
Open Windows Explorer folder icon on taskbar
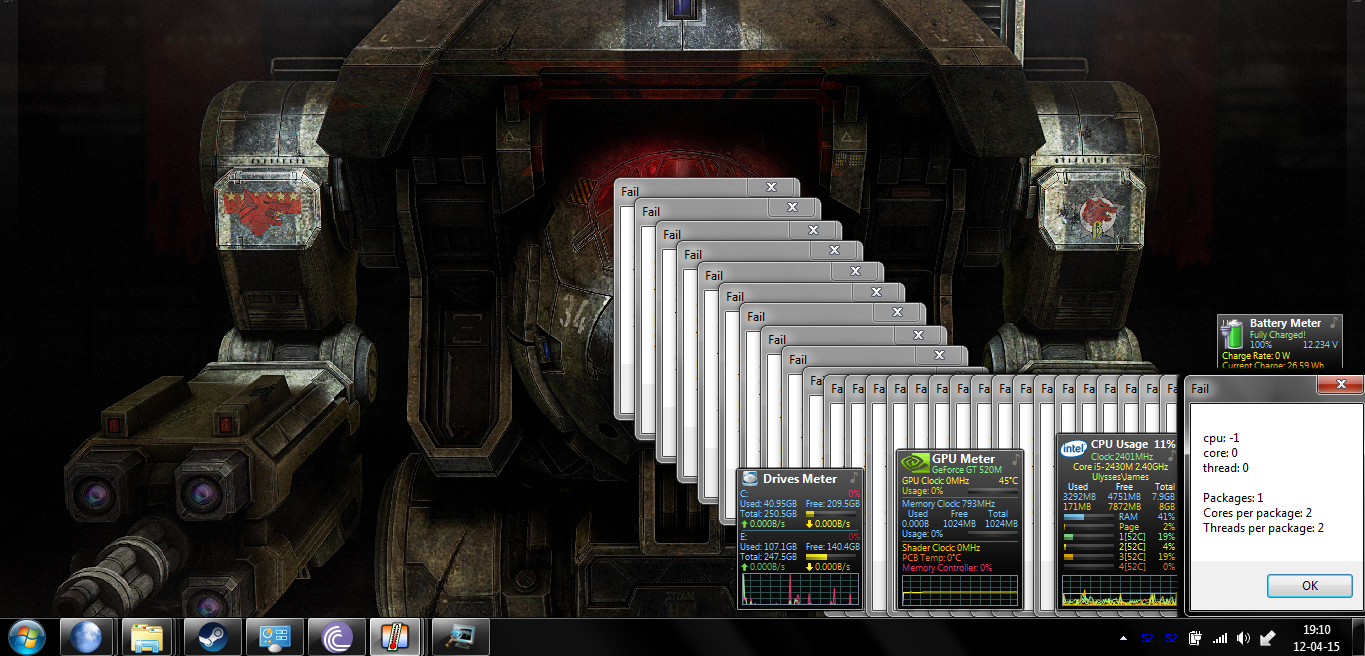pyautogui.click(x=147, y=637)
